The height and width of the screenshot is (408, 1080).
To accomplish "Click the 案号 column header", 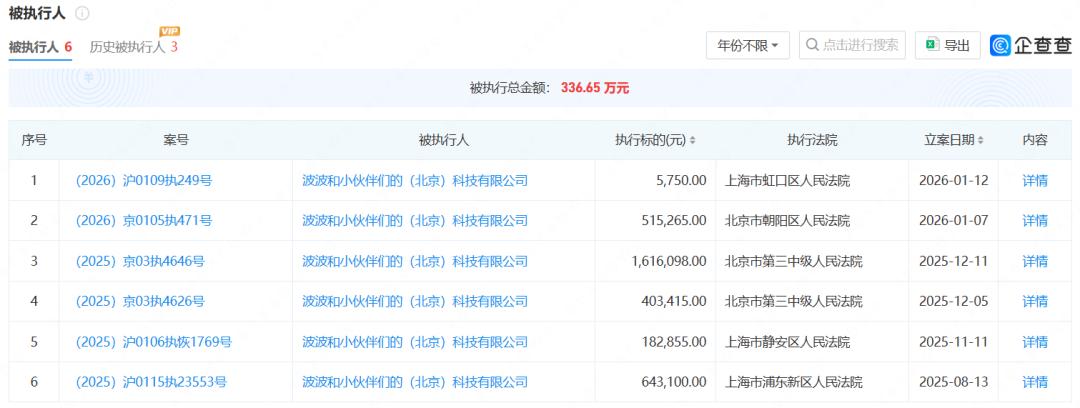I will click(176, 141).
